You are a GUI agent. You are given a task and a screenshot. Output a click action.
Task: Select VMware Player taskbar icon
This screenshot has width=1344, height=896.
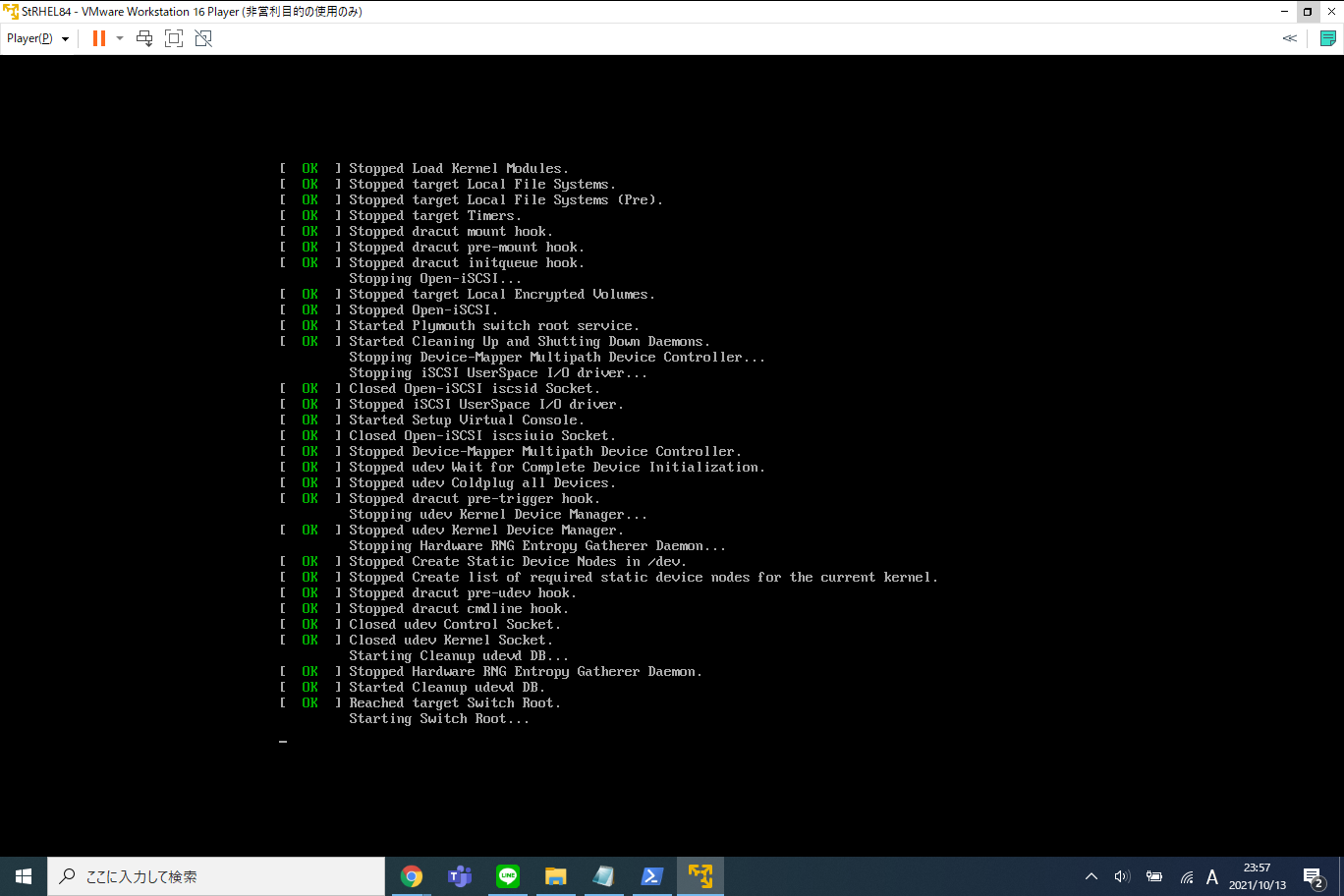point(700,876)
